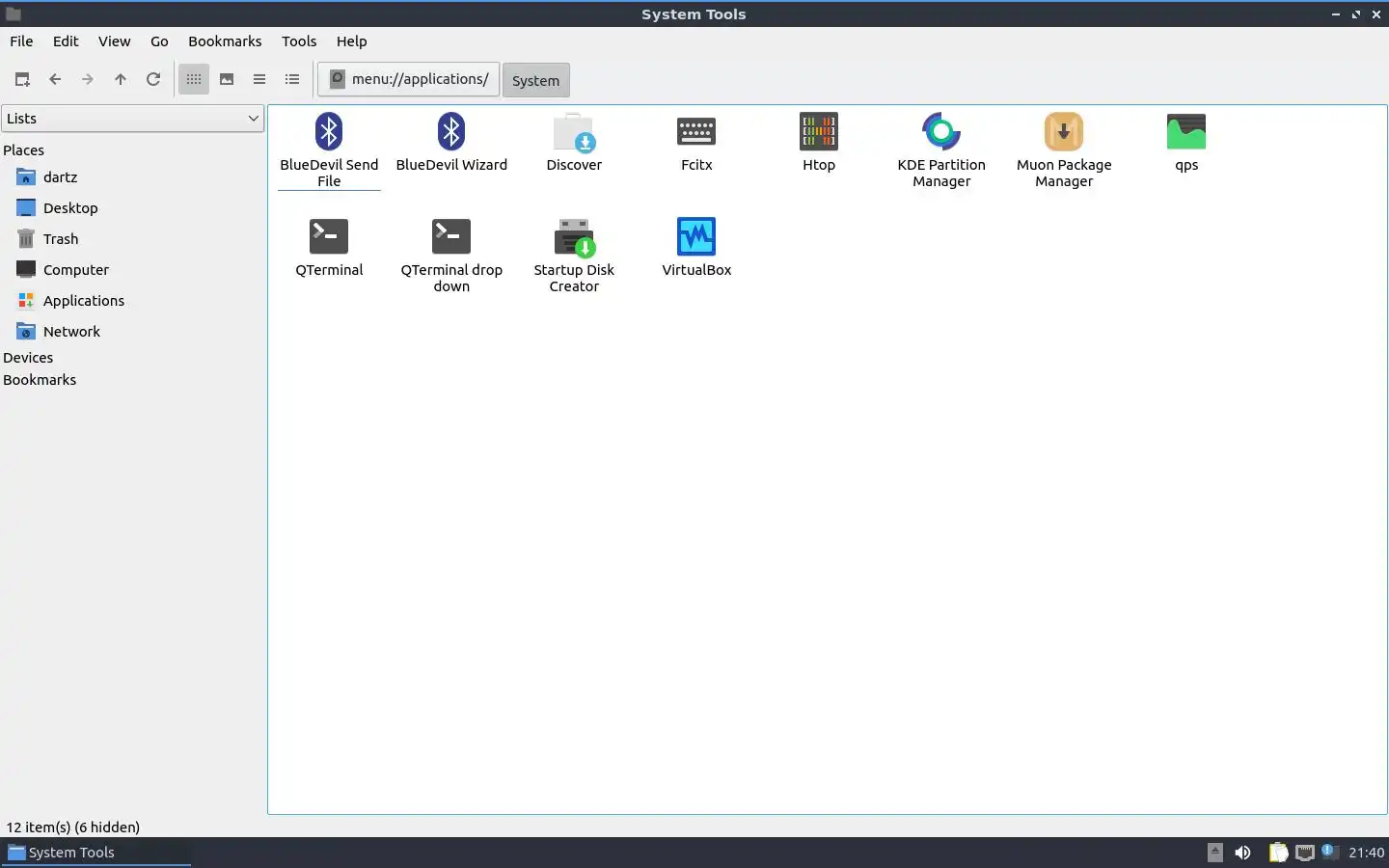Launch BlueDevil Wizard

click(451, 142)
